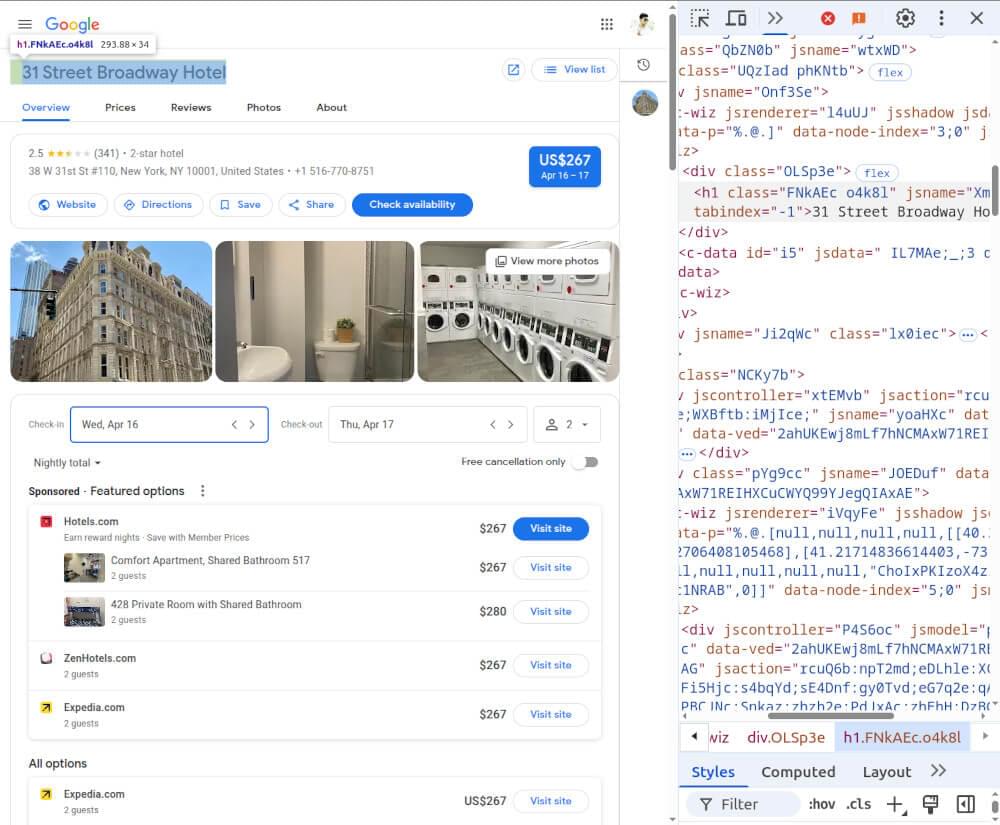
Task: Toggle :hov element state pane
Action: 822,804
